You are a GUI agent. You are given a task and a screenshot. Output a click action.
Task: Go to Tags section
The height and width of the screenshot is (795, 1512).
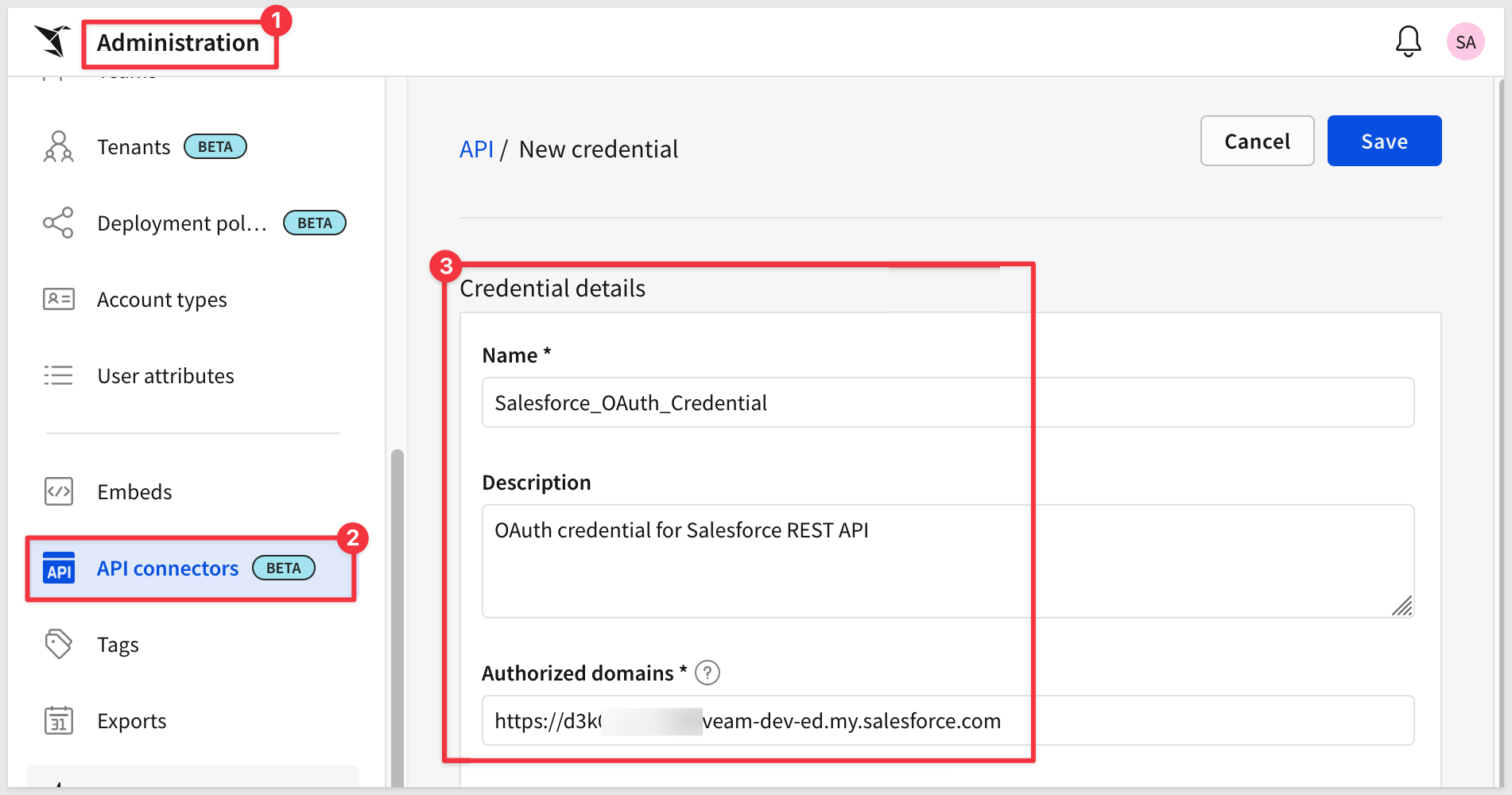(x=118, y=645)
